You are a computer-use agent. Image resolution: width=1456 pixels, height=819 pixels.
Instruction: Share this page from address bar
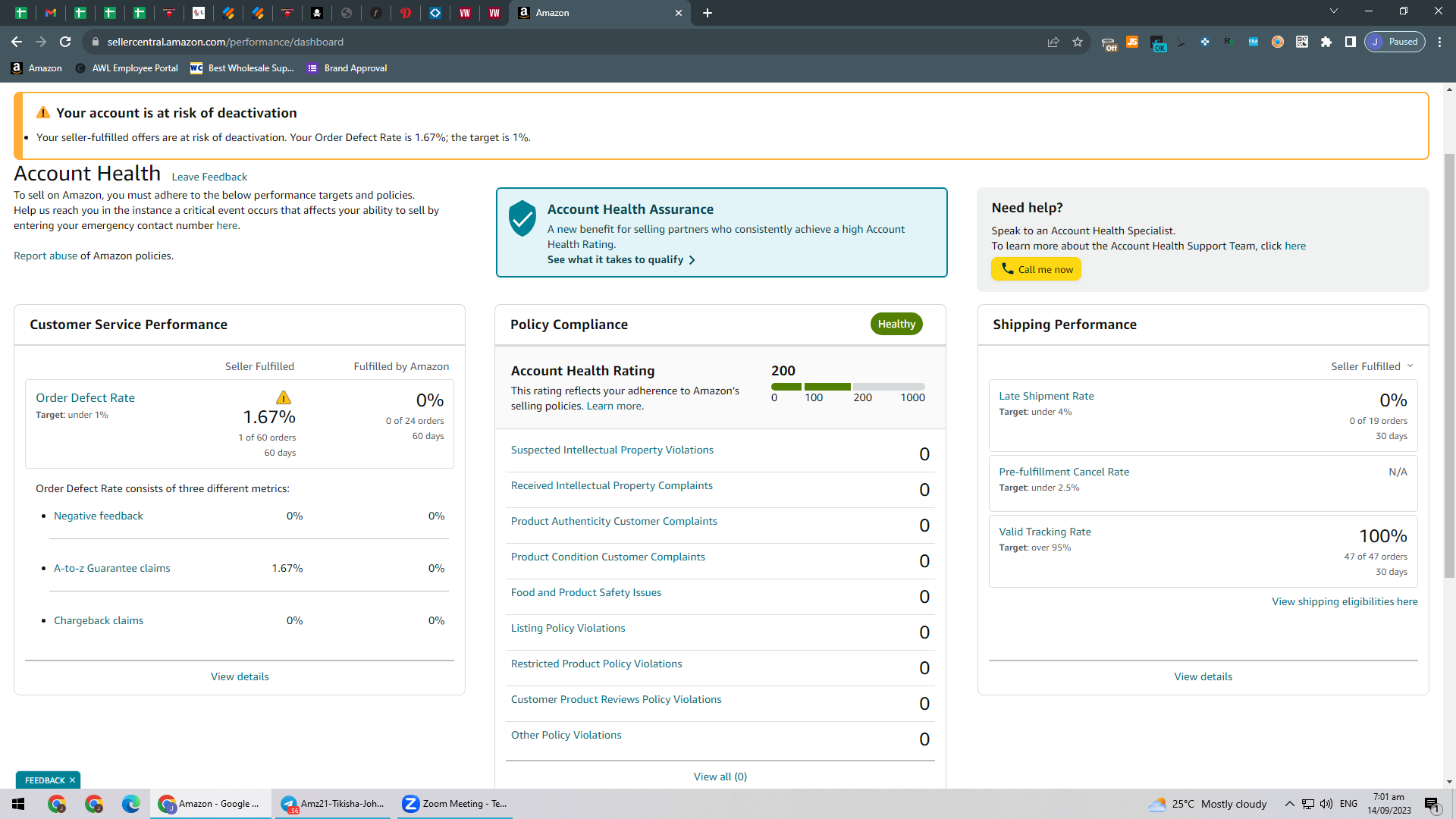coord(1053,42)
